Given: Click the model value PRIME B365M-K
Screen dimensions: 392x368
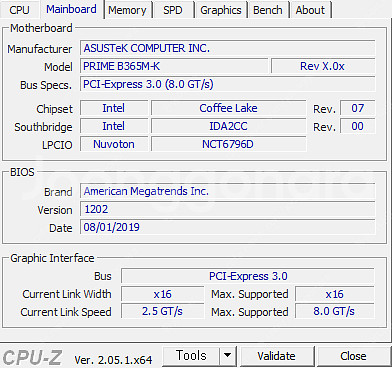Looking at the screenshot, I should 174,66.
